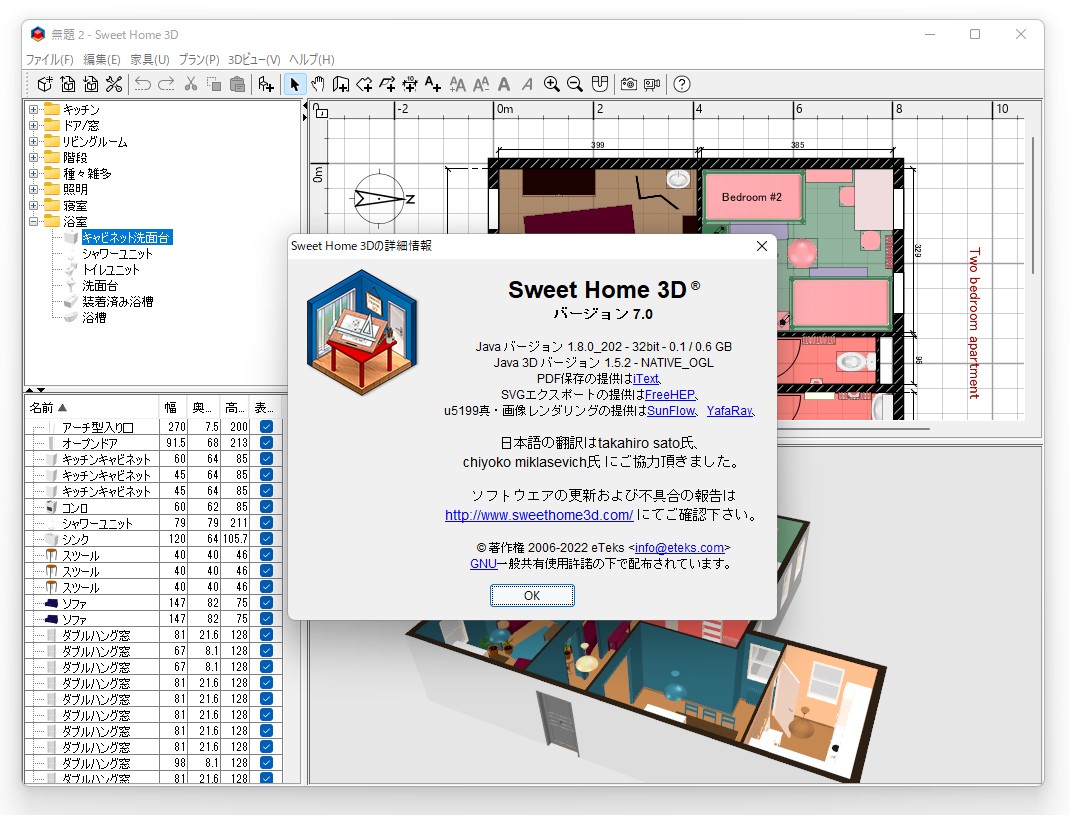Select the arrow Select tool
Viewport: 1069px width, 815px height.
295,84
